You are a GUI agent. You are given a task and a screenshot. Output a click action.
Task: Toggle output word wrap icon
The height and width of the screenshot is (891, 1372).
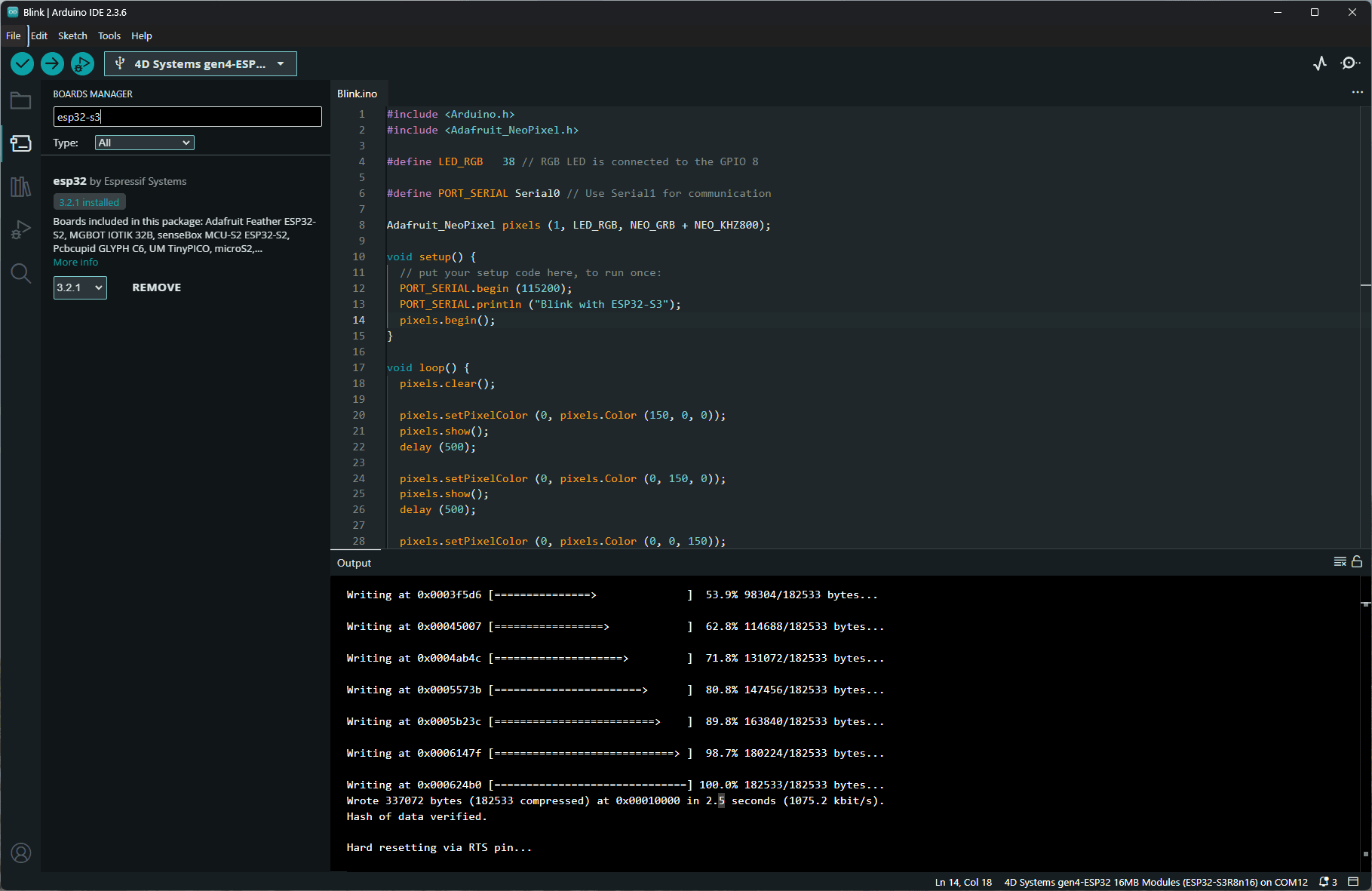(x=1340, y=561)
